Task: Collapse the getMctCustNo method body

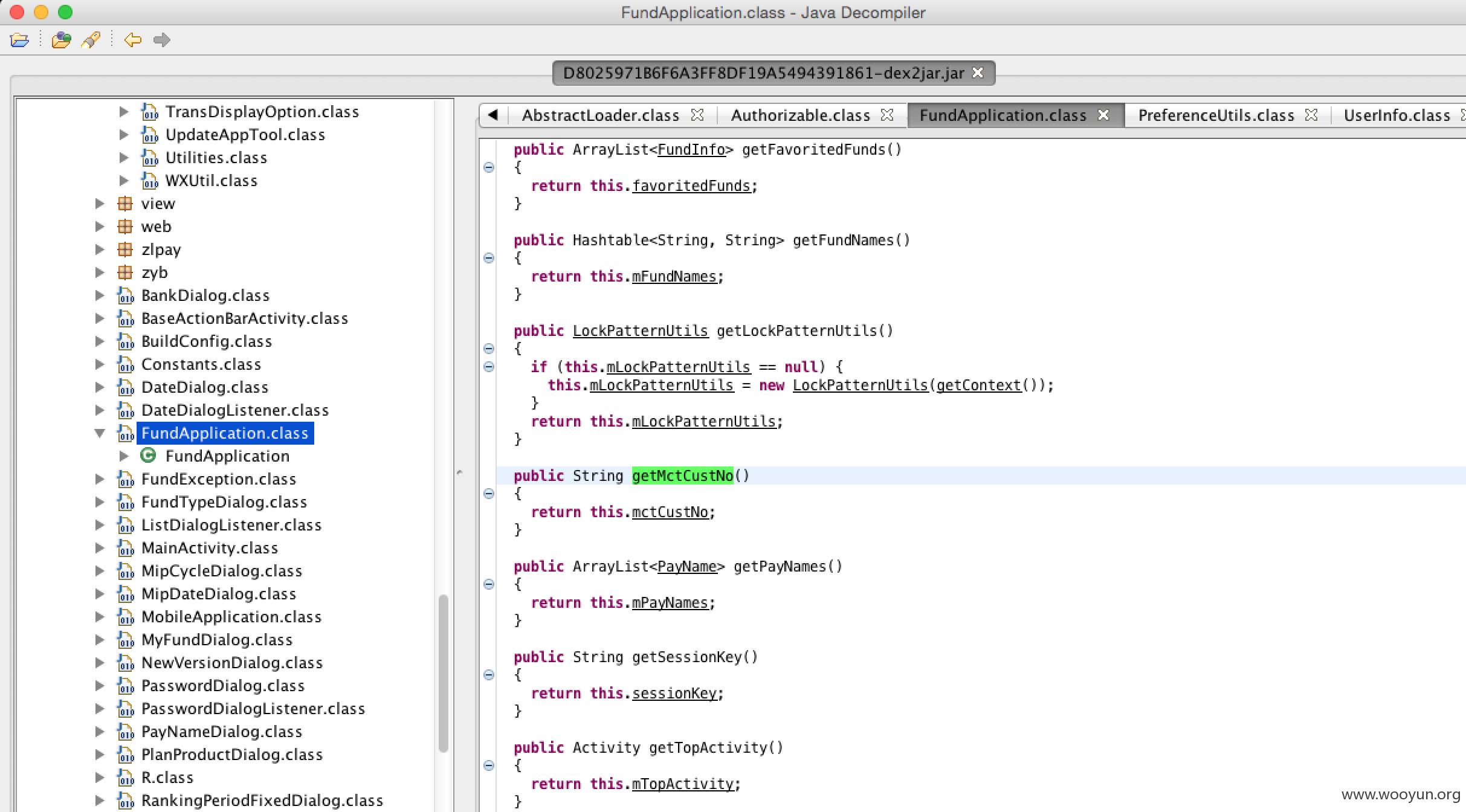Action: pos(489,494)
